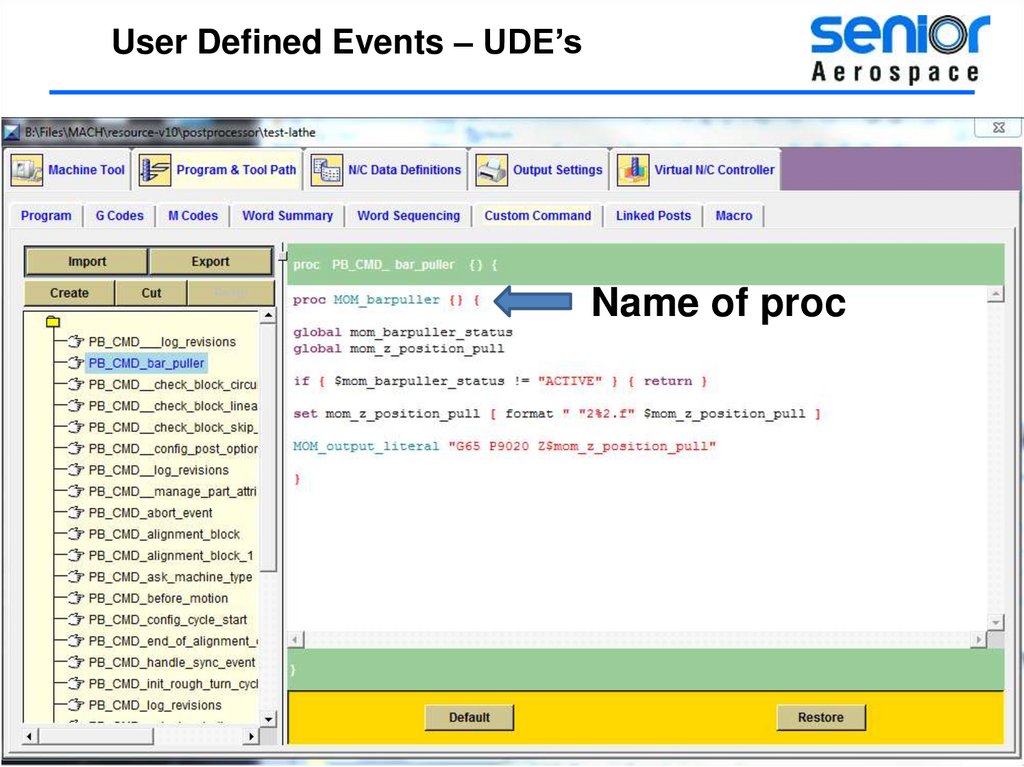
Task: Select PB_CMD__manage_part_attri tree item
Action: [x=172, y=491]
